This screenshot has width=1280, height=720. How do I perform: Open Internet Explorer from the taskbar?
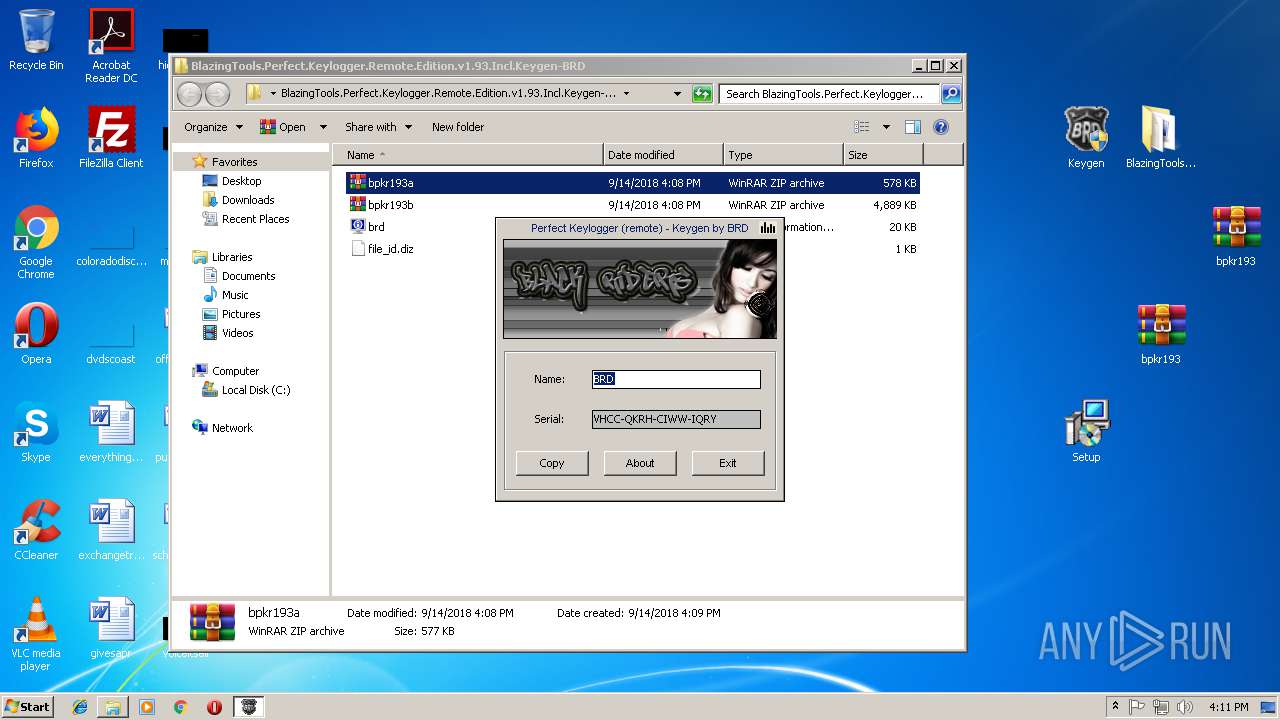[x=80, y=707]
